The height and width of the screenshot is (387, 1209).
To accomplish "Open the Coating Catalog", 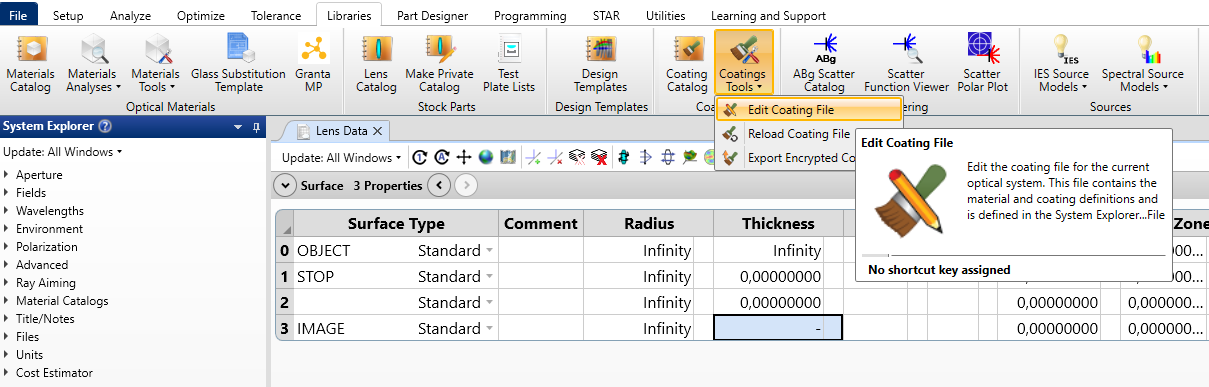I will point(687,65).
